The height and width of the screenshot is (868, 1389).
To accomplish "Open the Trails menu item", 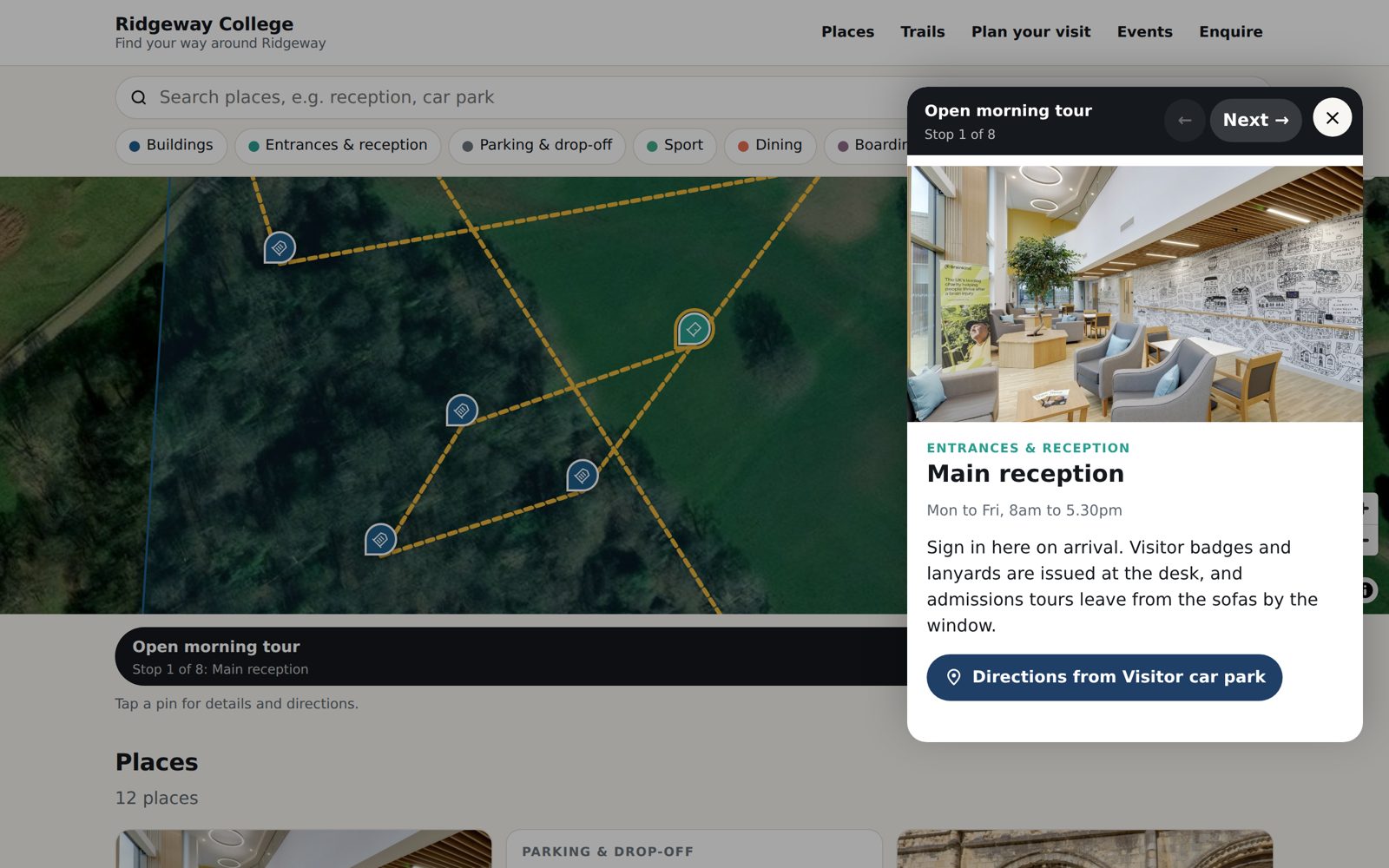I will tap(922, 32).
